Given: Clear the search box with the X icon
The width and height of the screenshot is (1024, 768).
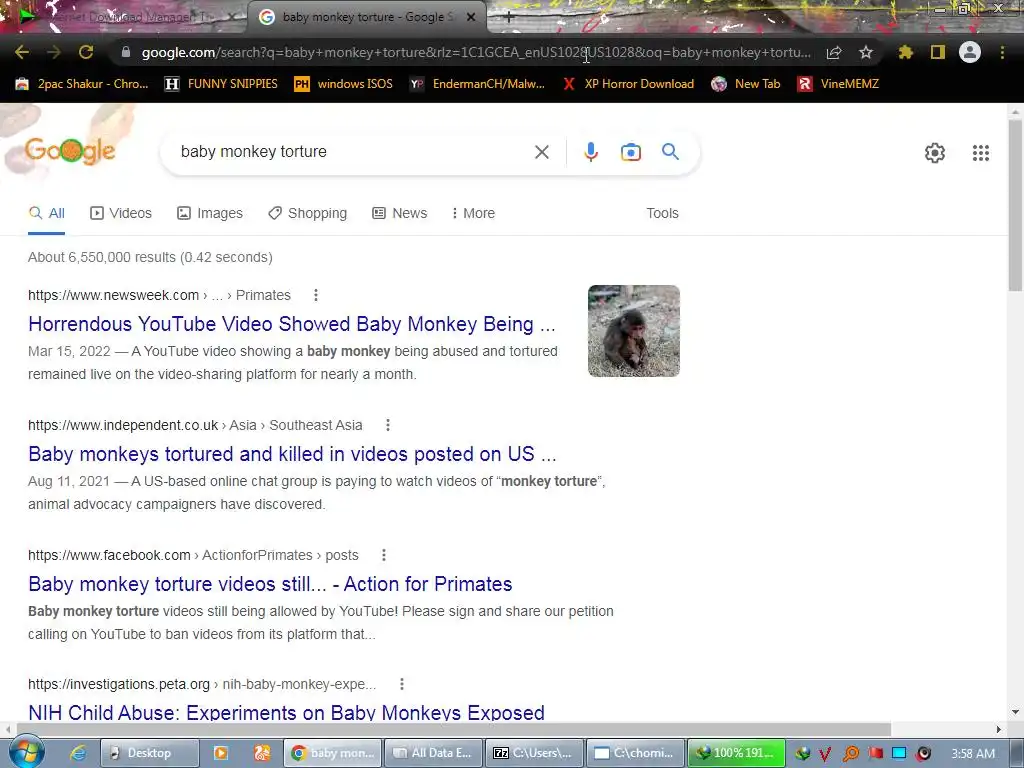Looking at the screenshot, I should point(541,152).
